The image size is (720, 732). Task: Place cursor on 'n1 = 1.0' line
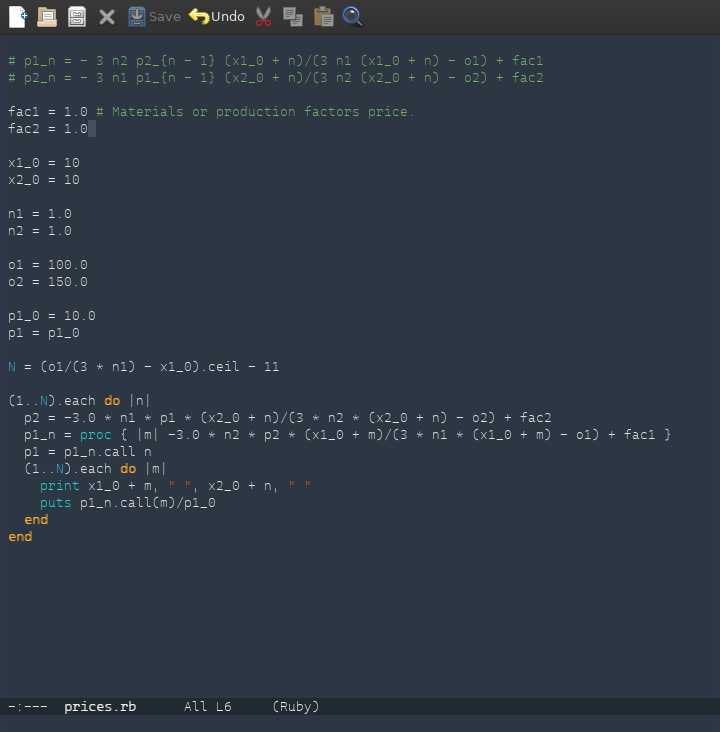[40, 214]
